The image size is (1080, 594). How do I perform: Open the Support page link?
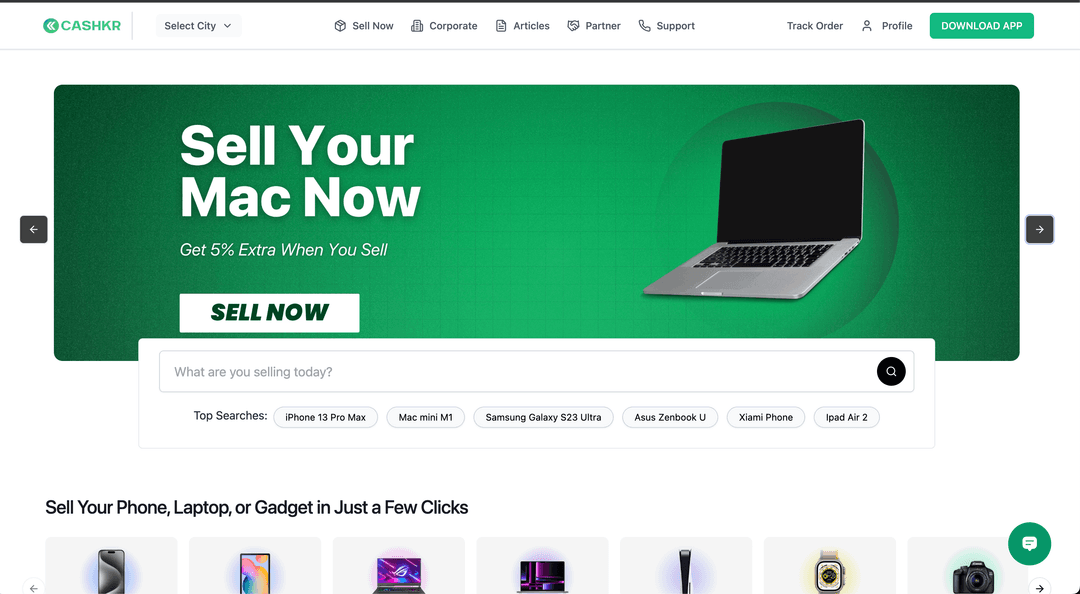pyautogui.click(x=666, y=25)
